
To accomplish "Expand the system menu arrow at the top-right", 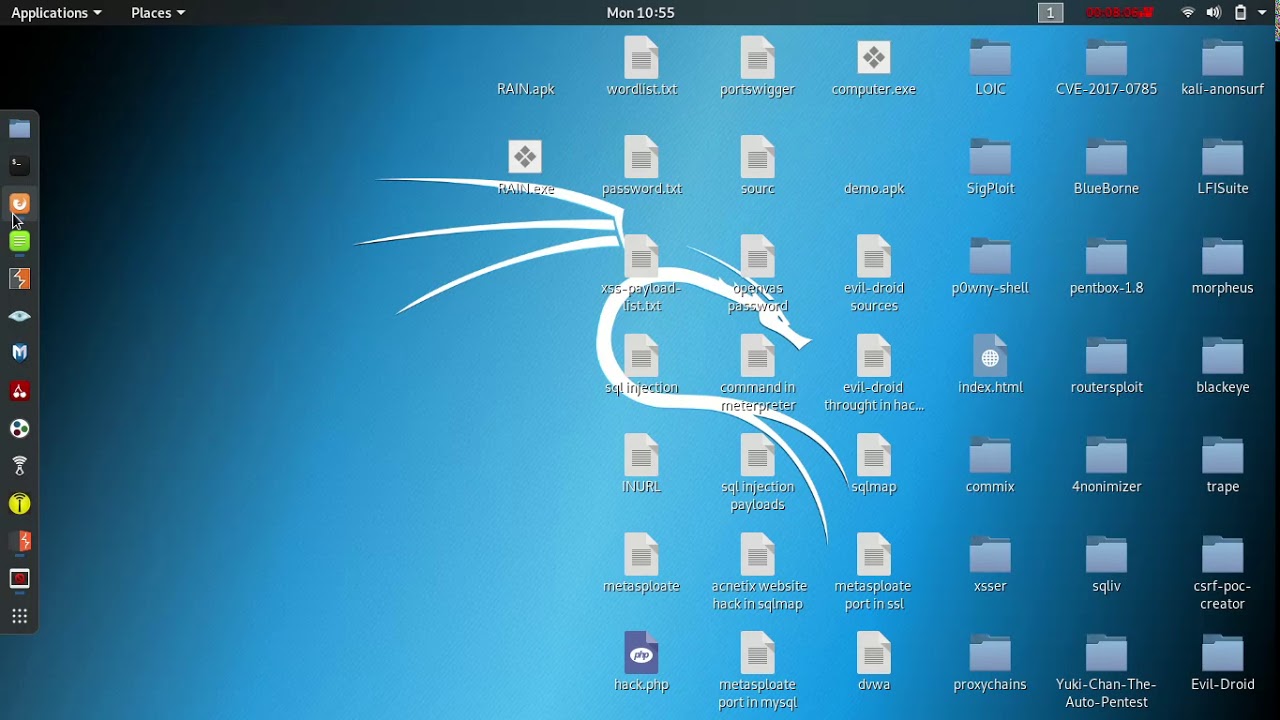I will coord(1262,13).
